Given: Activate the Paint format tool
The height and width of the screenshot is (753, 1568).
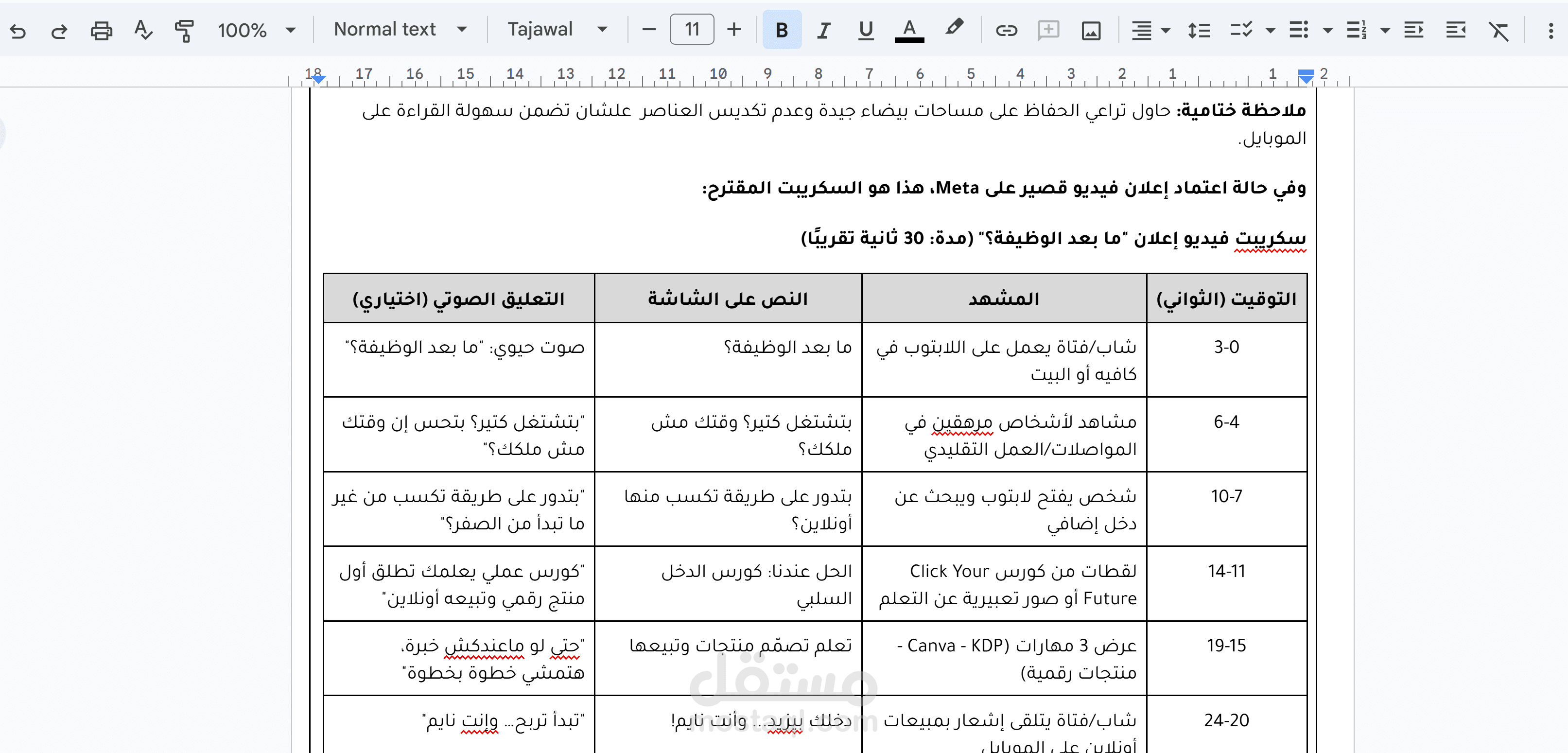Looking at the screenshot, I should 183,31.
